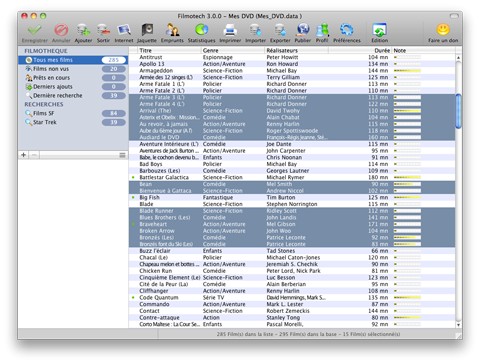Click the minus button under sidebar

(34, 155)
